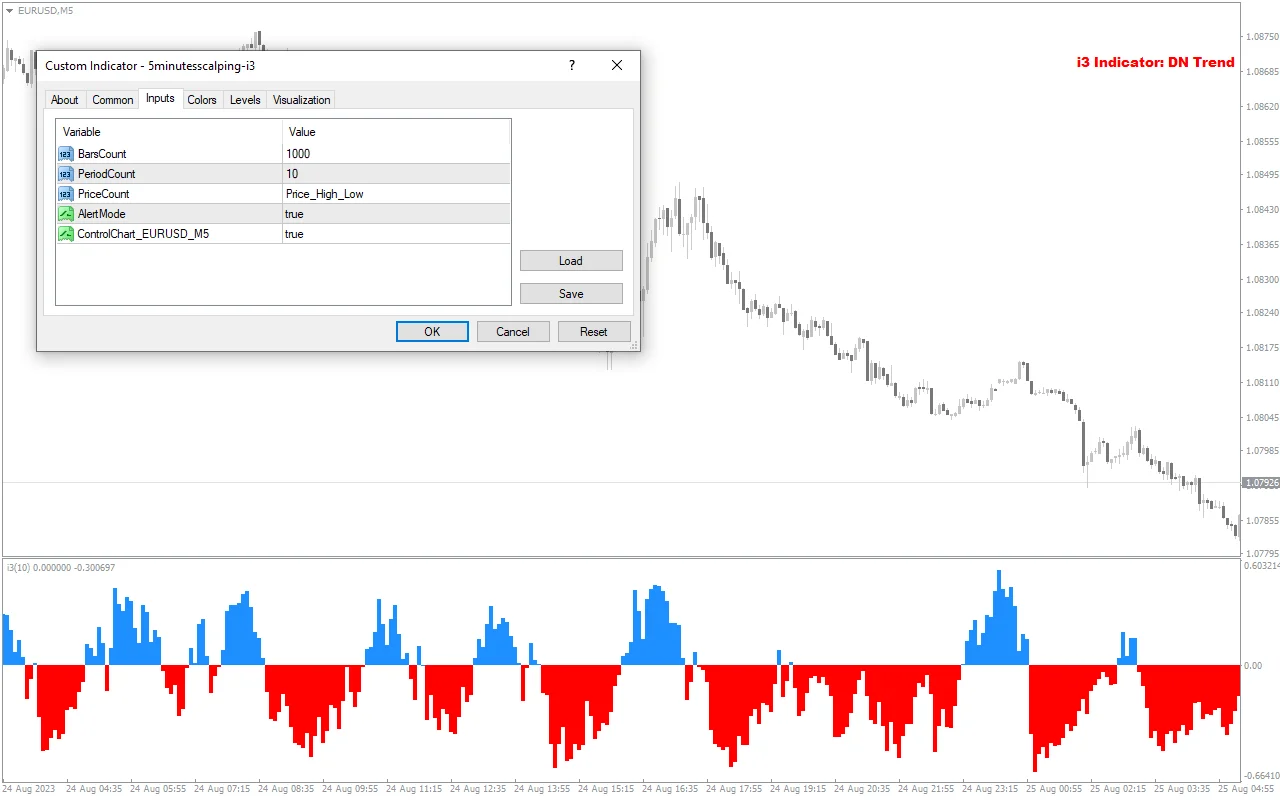The width and height of the screenshot is (1280, 800).
Task: Click the current price label 1.07926
Action: 1260,482
